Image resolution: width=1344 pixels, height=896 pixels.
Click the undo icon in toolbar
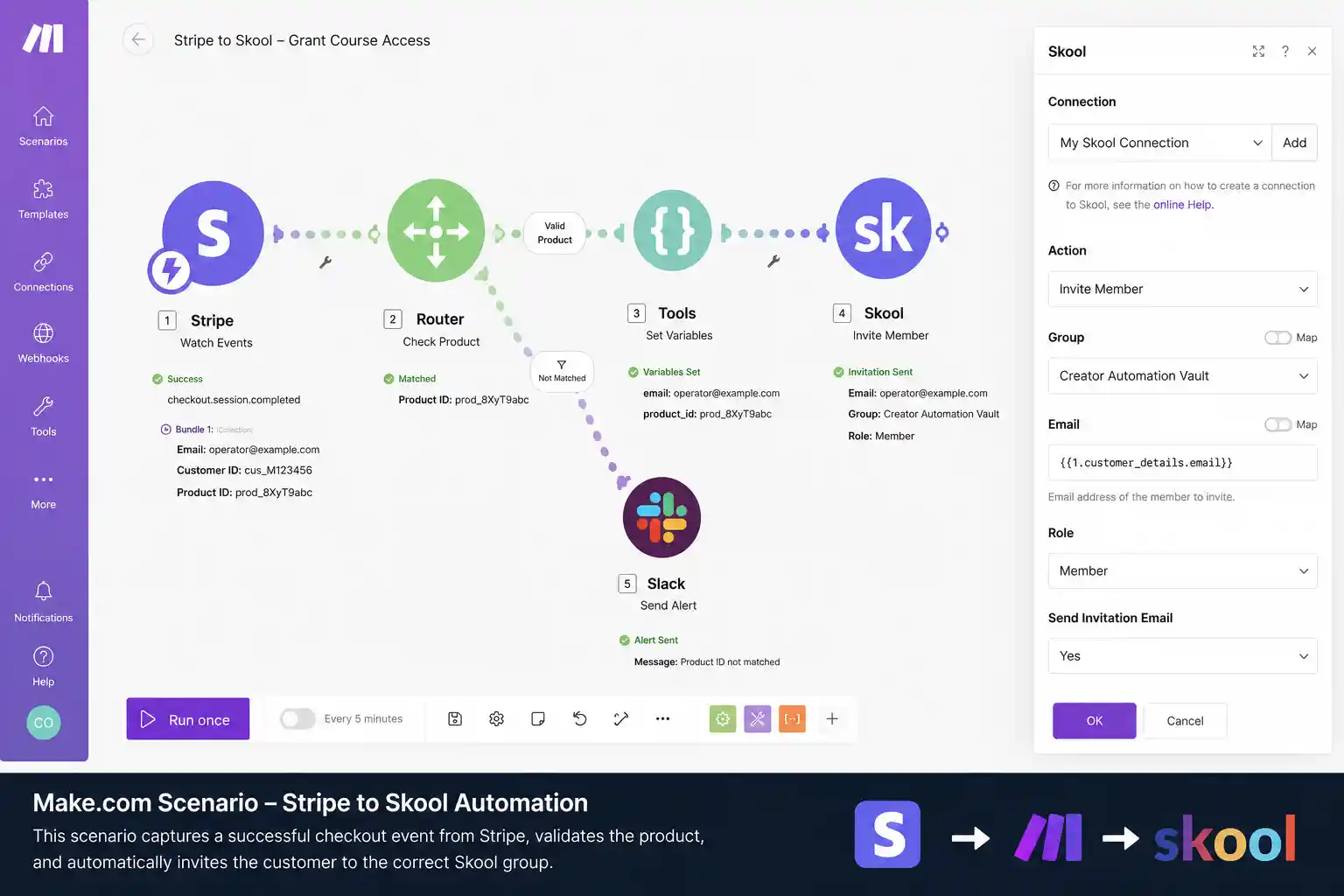(x=579, y=719)
